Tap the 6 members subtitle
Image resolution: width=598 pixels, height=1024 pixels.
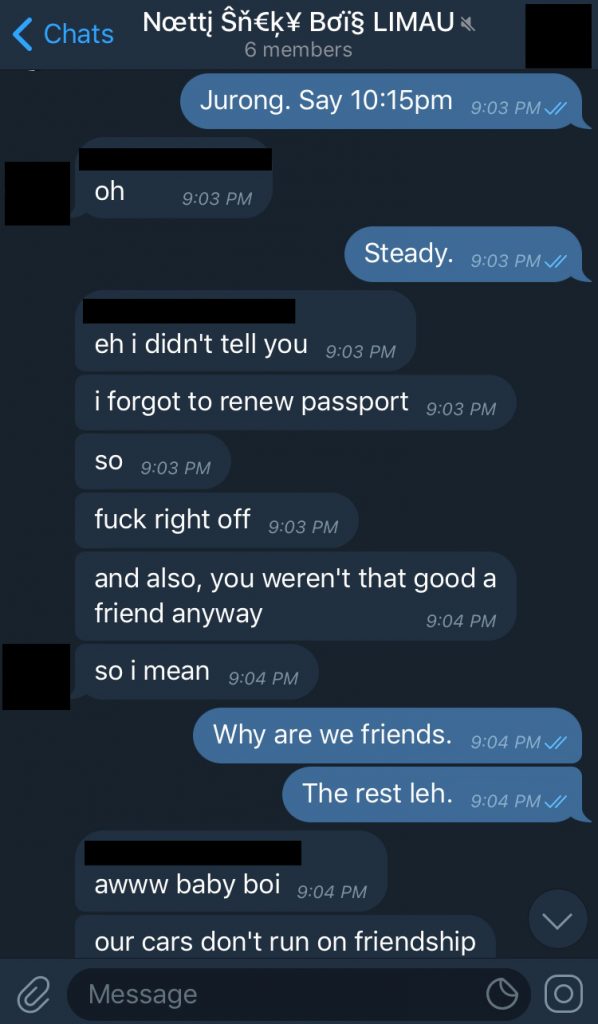tap(298, 50)
